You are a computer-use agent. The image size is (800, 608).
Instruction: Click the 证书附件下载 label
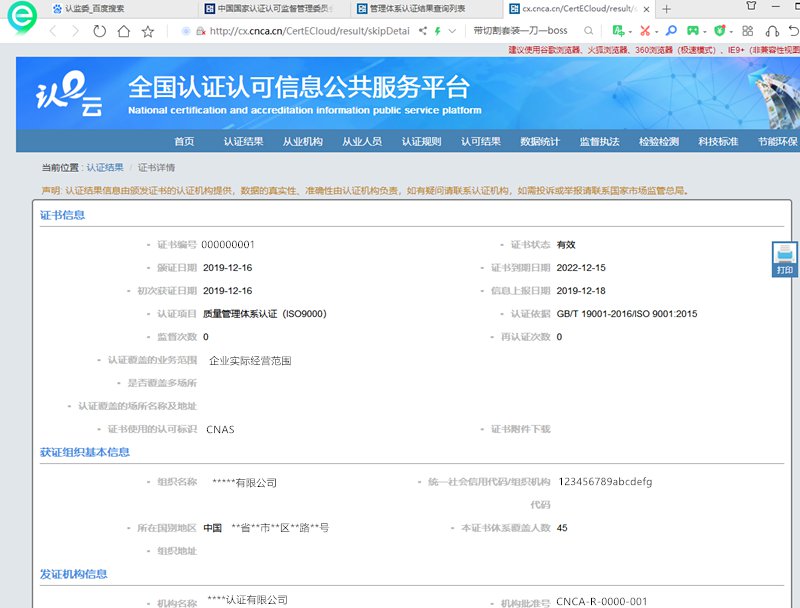[x=520, y=429]
